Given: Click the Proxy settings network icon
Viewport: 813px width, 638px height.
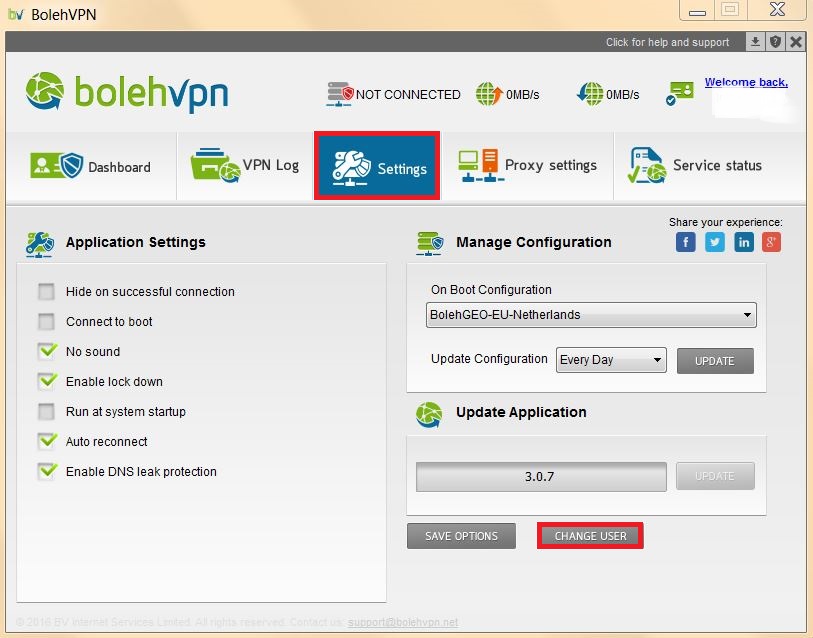Looking at the screenshot, I should coord(480,165).
